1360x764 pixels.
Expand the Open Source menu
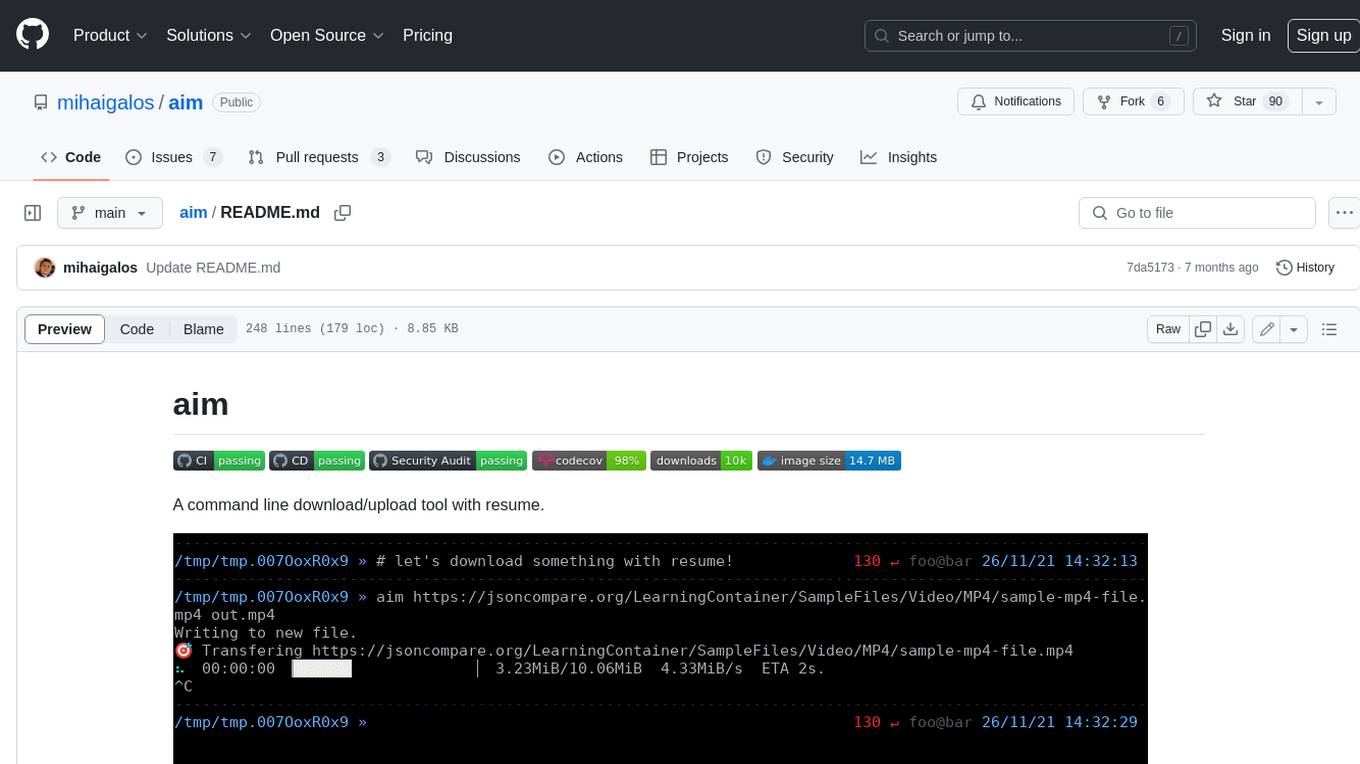[x=327, y=35]
